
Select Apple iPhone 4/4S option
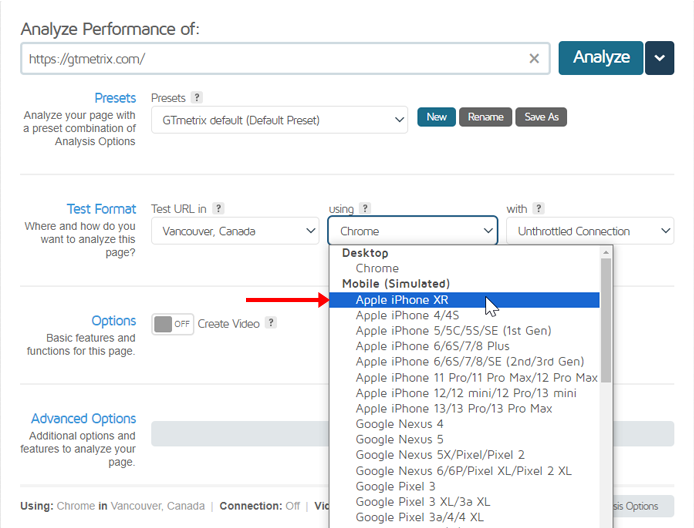click(x=465, y=315)
